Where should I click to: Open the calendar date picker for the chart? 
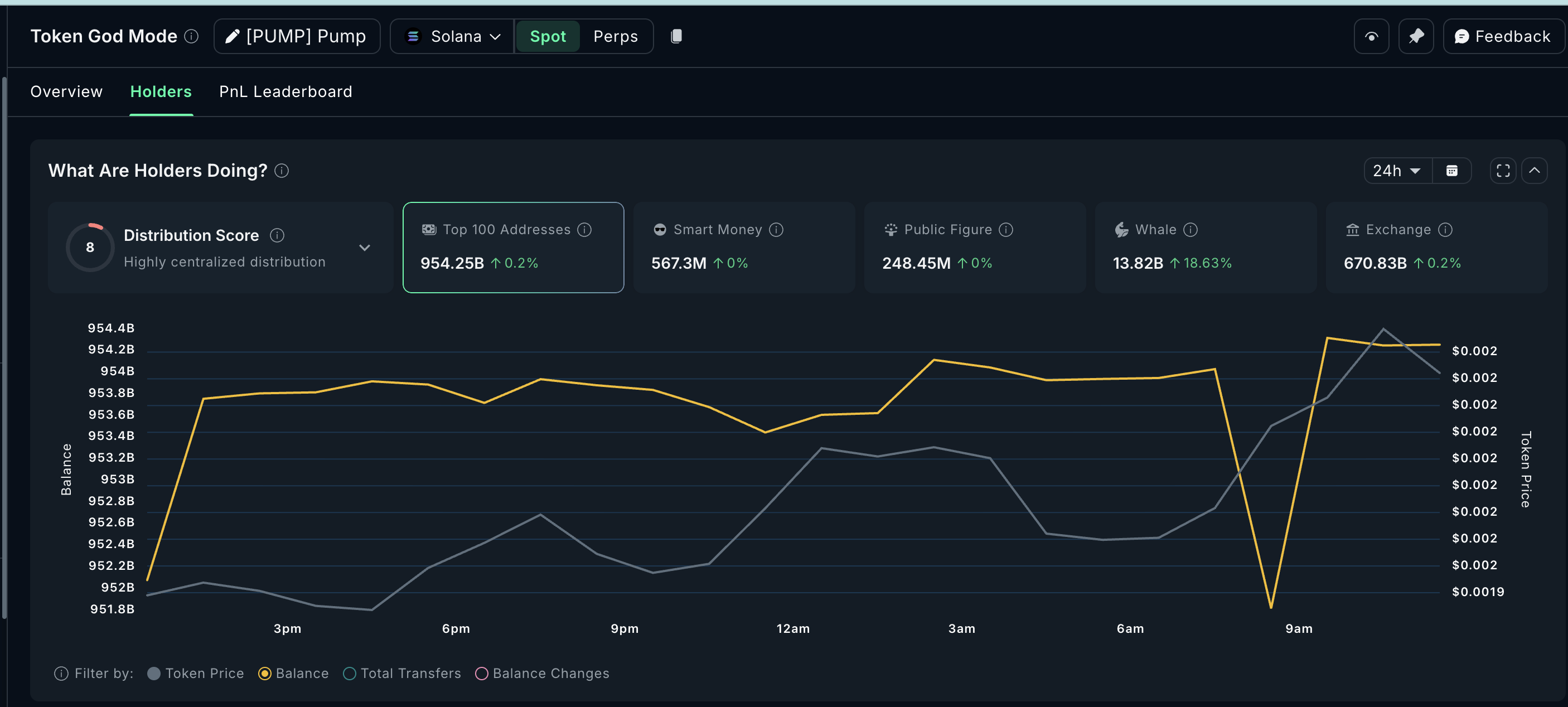click(x=1454, y=171)
